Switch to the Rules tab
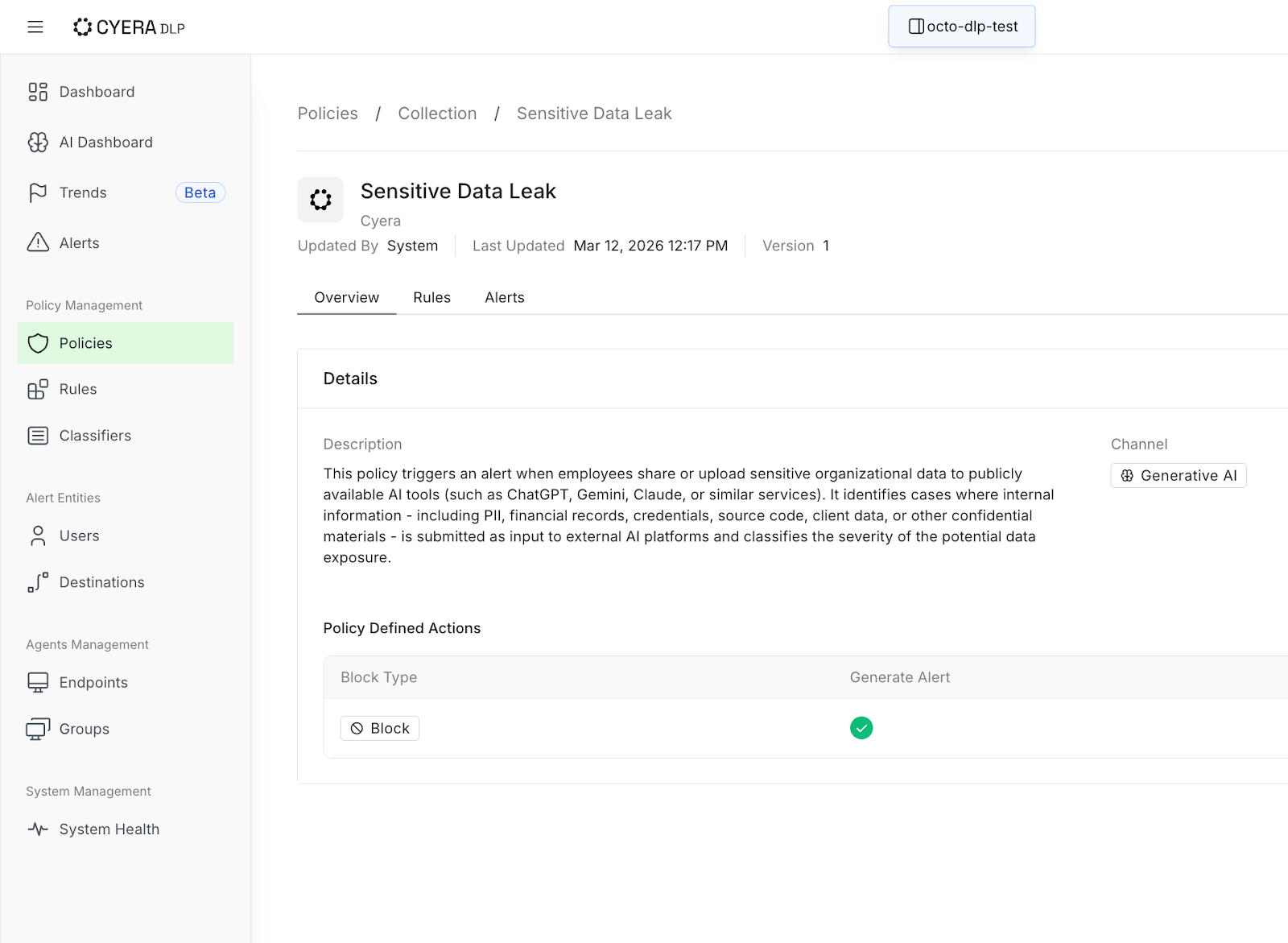Image resolution: width=1288 pixels, height=943 pixels. coord(431,297)
